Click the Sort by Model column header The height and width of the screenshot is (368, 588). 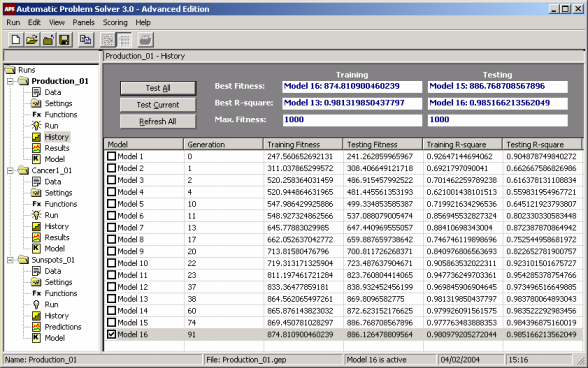point(144,144)
